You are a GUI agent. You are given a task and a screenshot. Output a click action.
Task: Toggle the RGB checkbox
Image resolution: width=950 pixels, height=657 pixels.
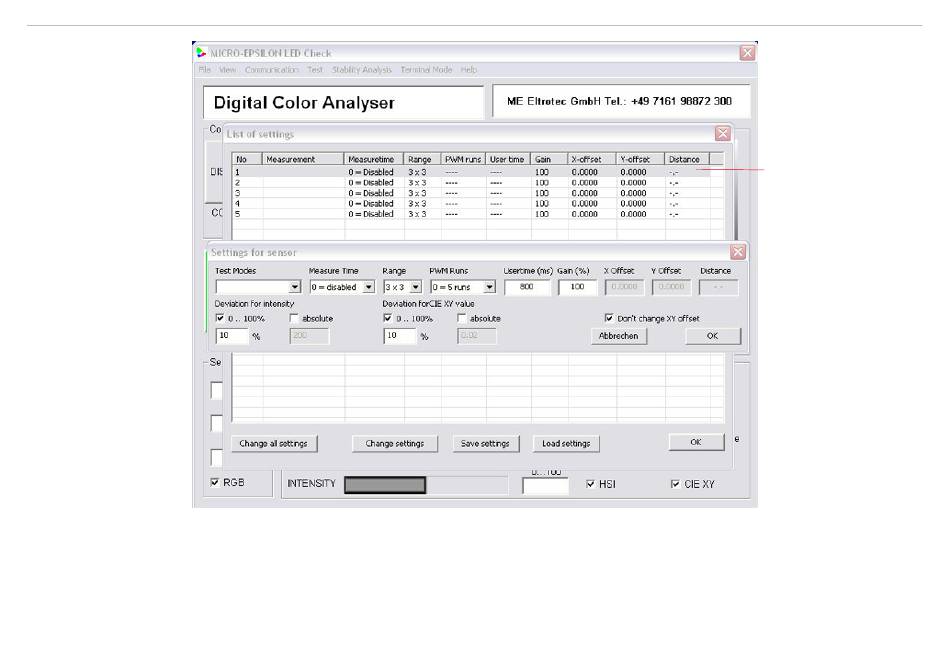pos(214,482)
